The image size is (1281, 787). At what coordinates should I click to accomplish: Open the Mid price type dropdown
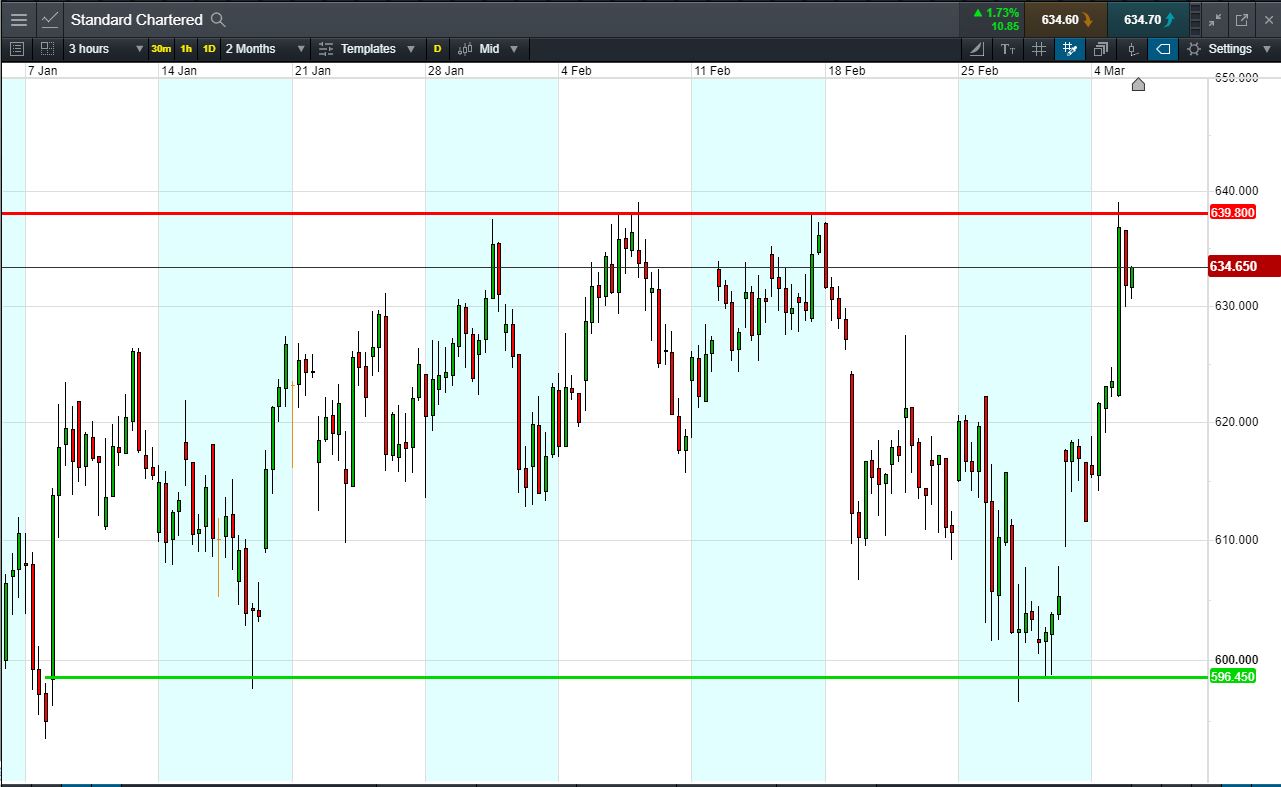pos(499,48)
